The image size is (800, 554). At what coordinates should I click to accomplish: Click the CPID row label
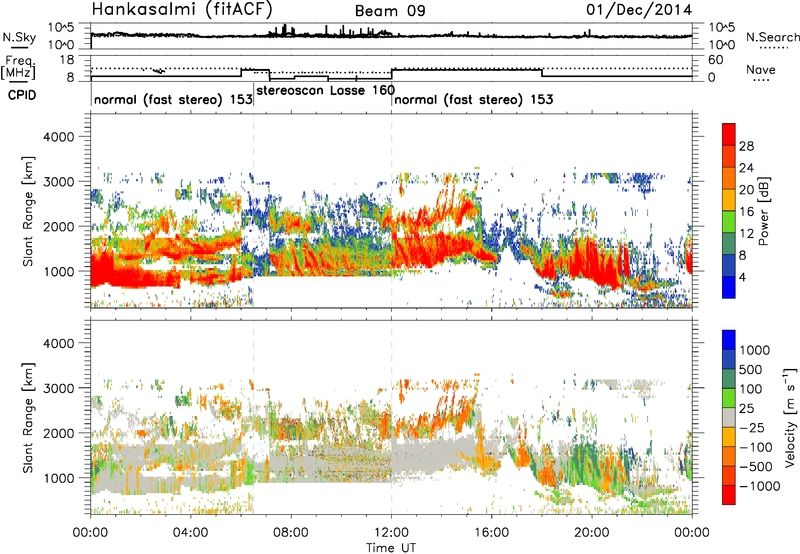22,95
